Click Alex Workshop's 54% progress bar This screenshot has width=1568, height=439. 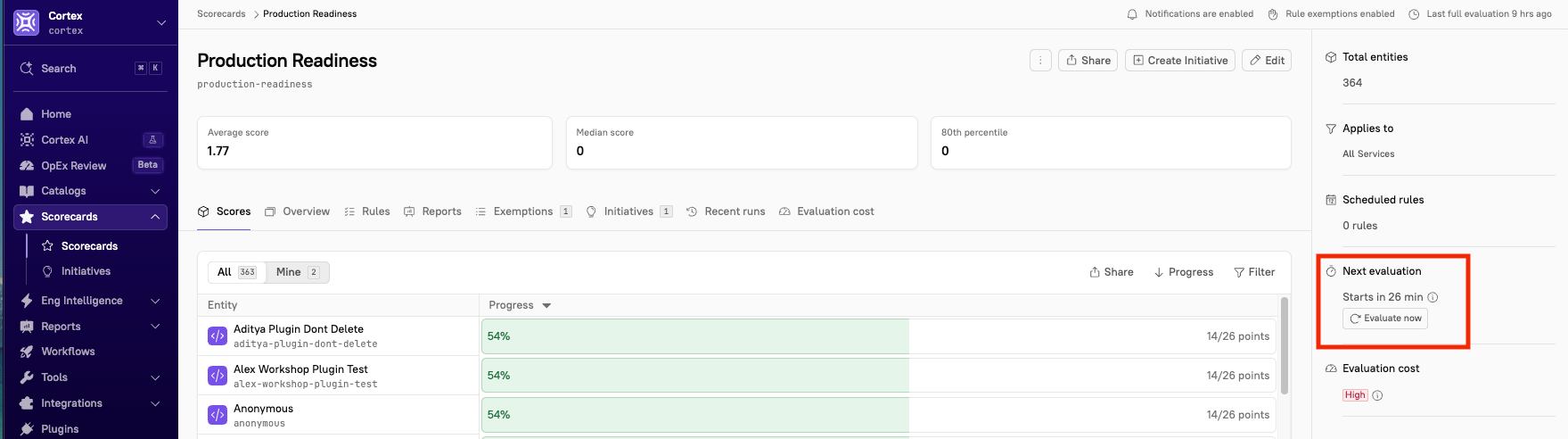coord(879,376)
